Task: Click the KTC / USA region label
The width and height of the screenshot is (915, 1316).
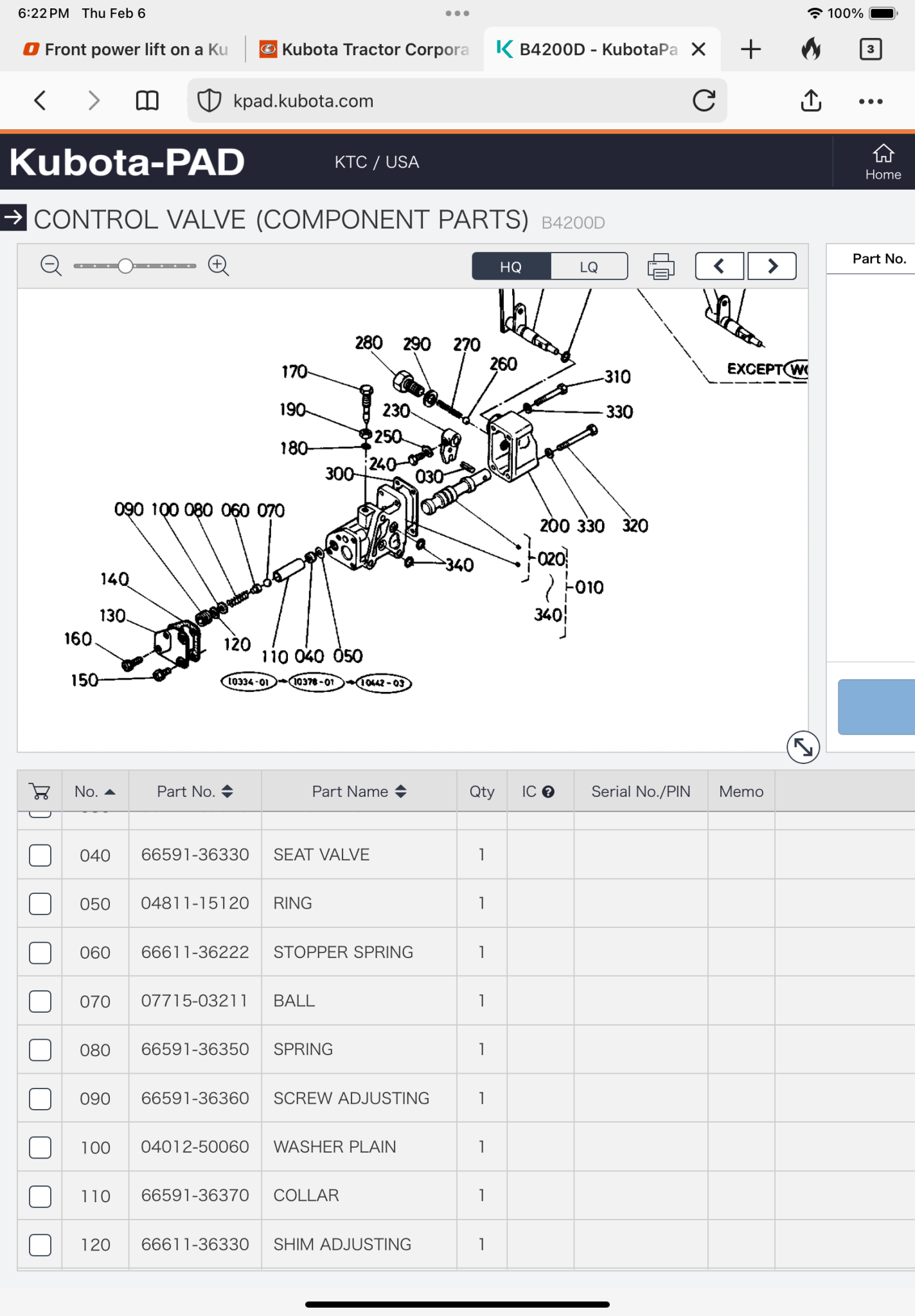Action: click(377, 162)
